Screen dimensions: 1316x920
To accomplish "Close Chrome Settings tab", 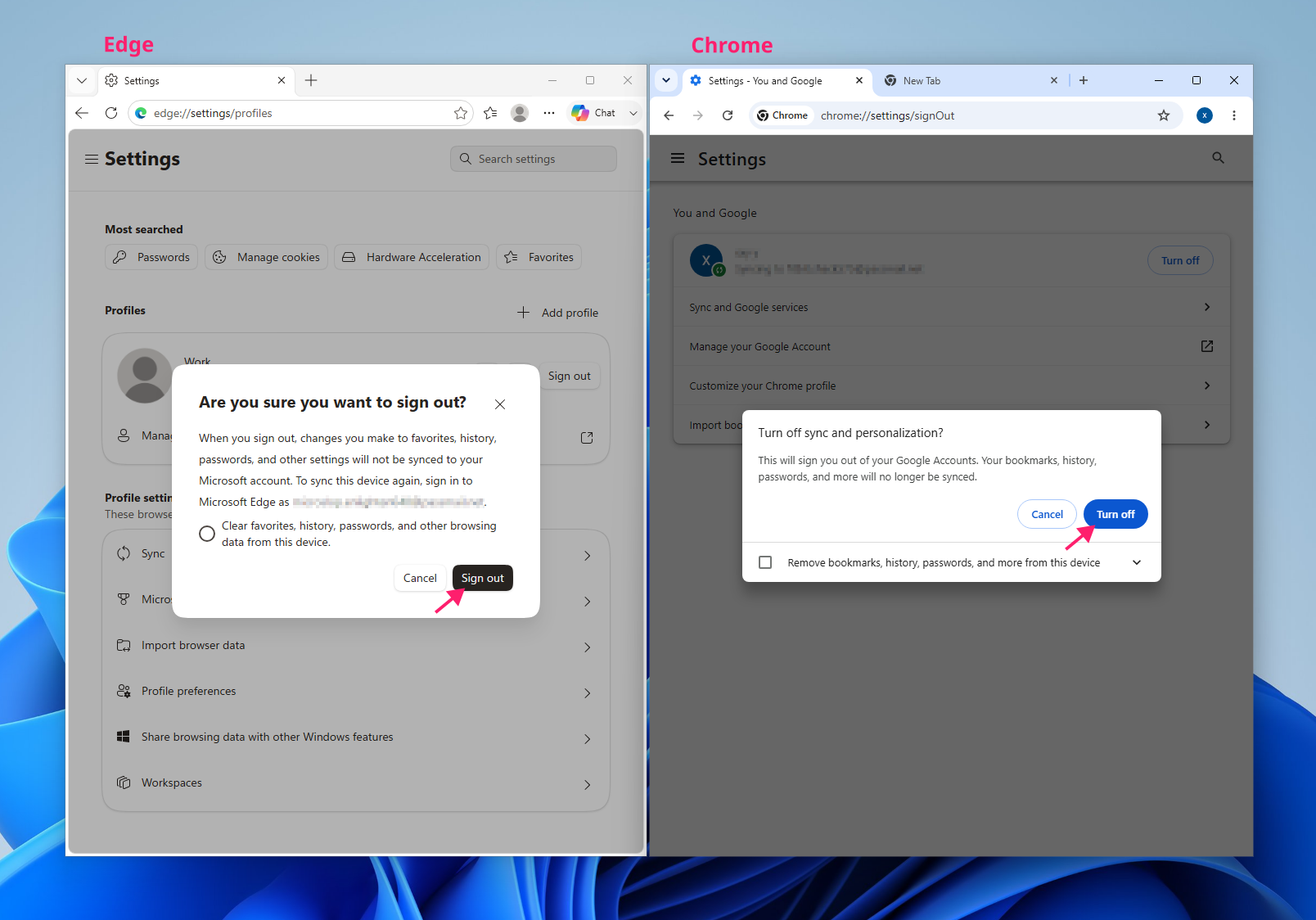I will pos(859,80).
